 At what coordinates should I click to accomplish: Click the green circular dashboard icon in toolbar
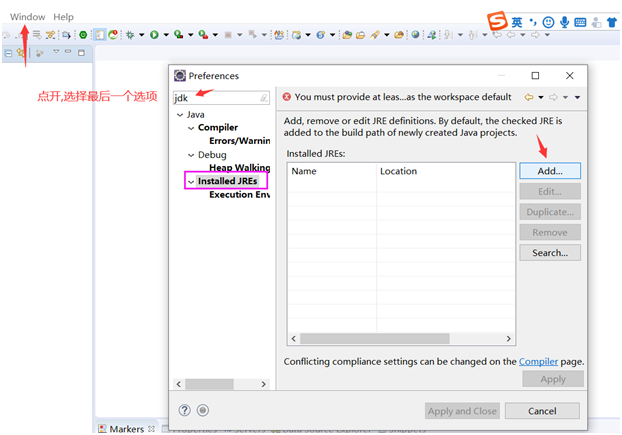(x=83, y=35)
